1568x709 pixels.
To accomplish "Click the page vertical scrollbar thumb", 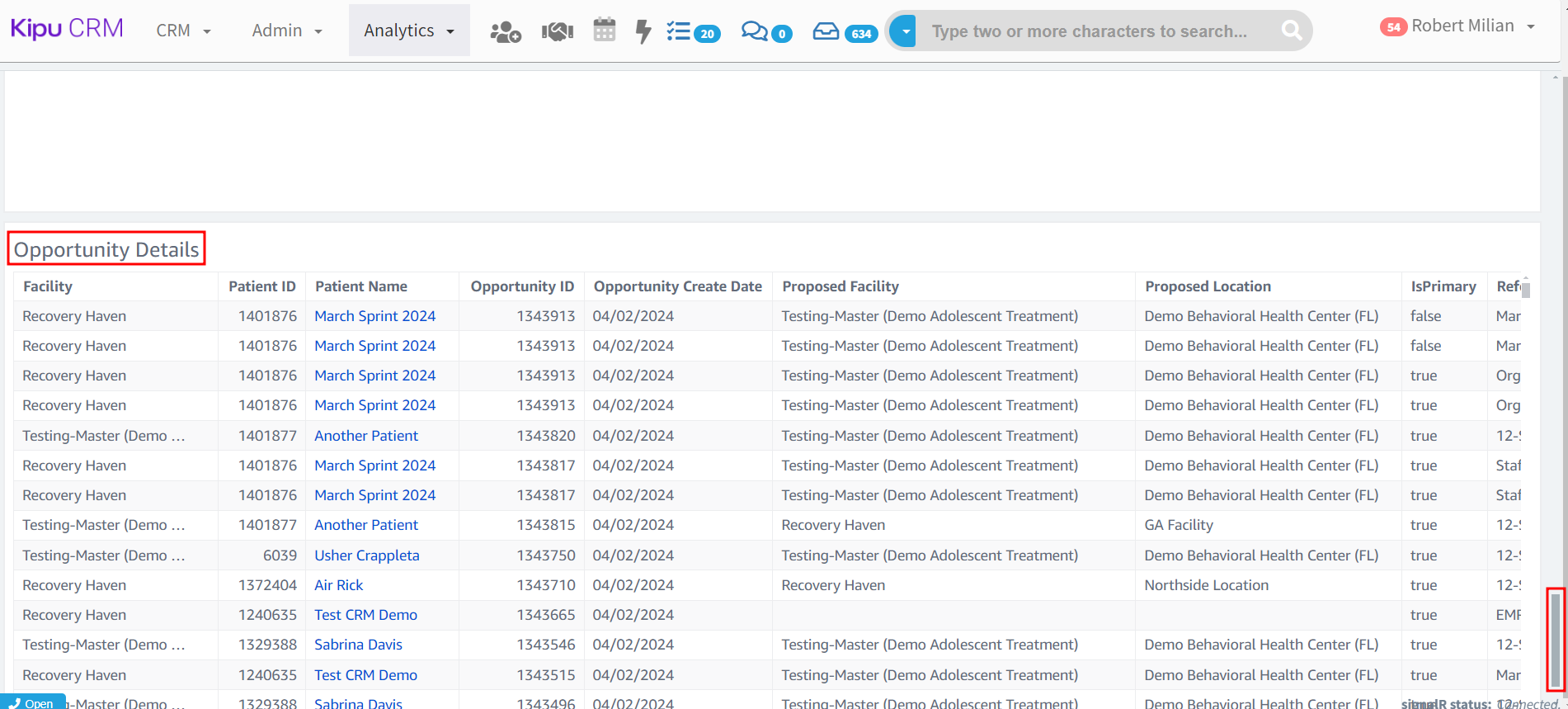I will click(1555, 639).
